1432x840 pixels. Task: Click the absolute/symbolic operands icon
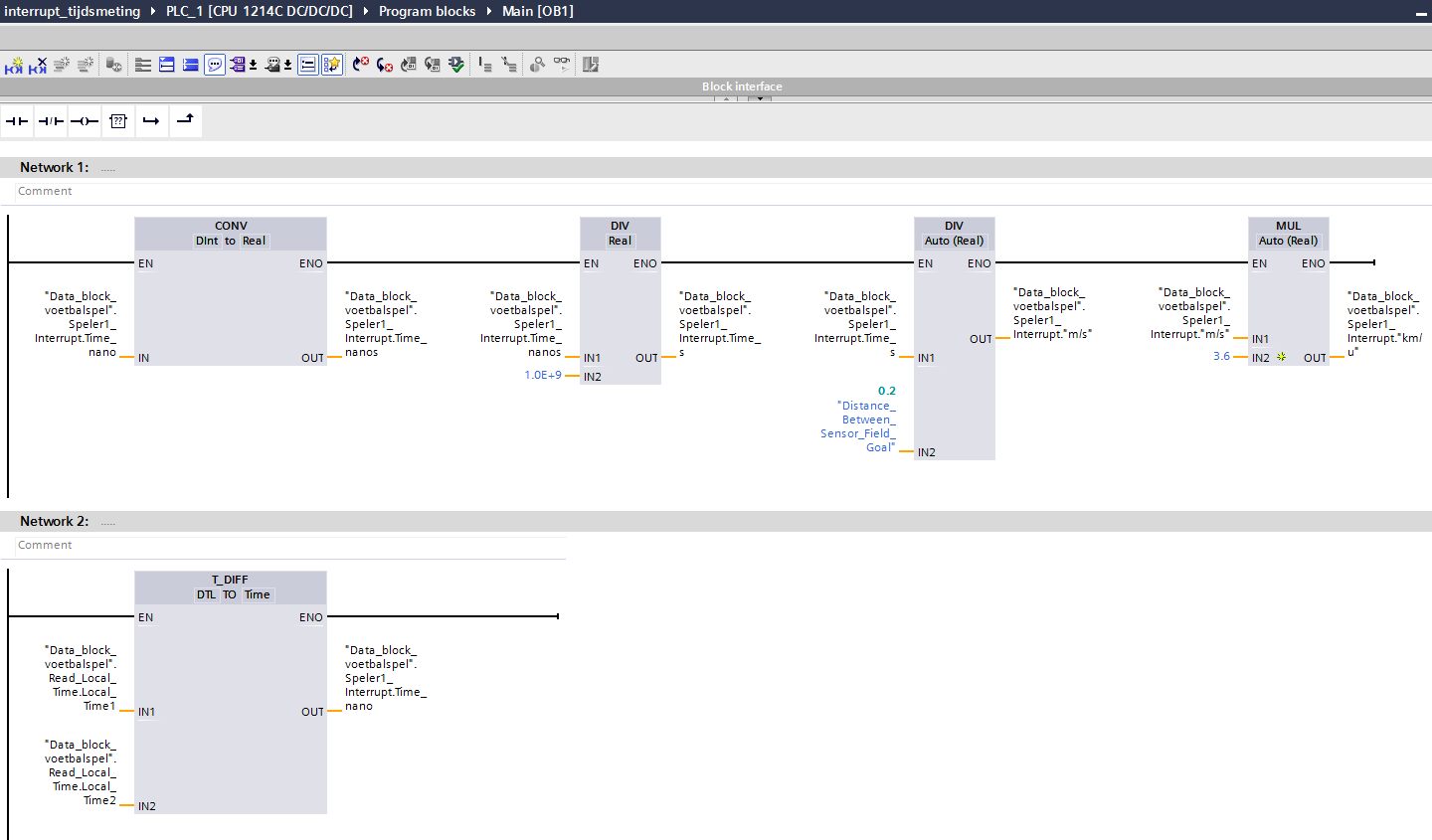238,65
